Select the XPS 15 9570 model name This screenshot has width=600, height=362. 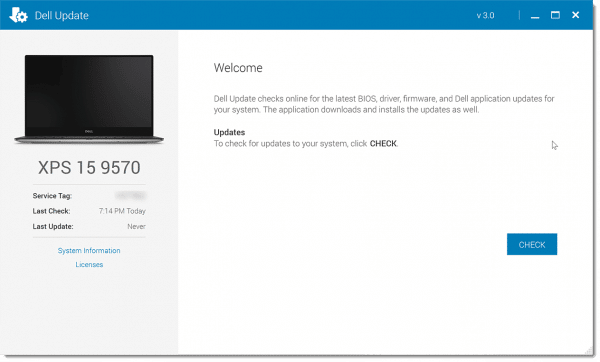point(89,168)
